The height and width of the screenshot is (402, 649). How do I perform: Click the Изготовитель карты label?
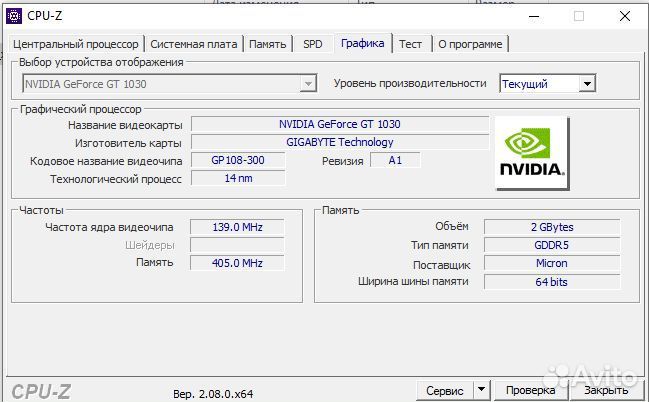coord(128,143)
